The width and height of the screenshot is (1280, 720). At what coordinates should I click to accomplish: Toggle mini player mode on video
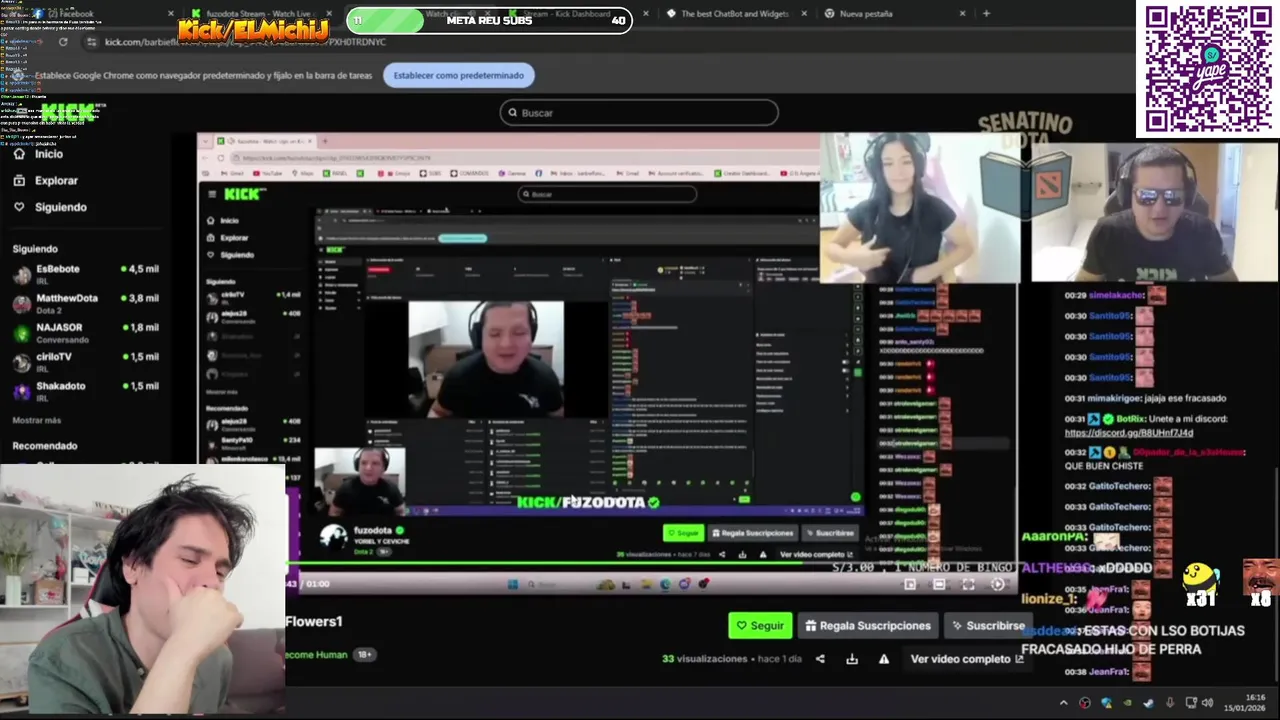click(x=910, y=584)
